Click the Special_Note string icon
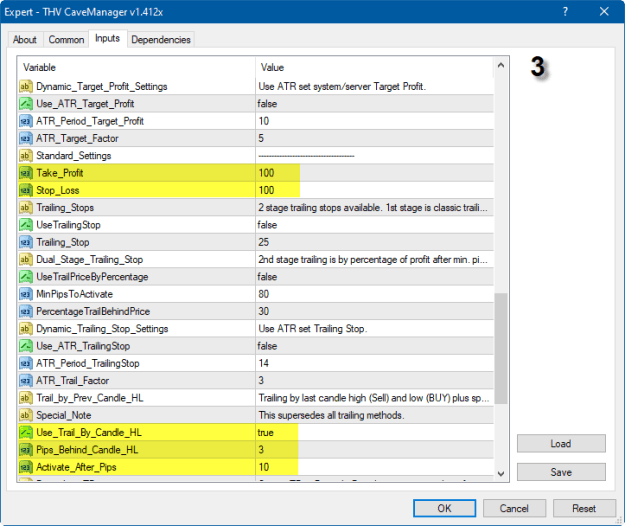Image resolution: width=625 pixels, height=526 pixels. pyautogui.click(x=25, y=415)
